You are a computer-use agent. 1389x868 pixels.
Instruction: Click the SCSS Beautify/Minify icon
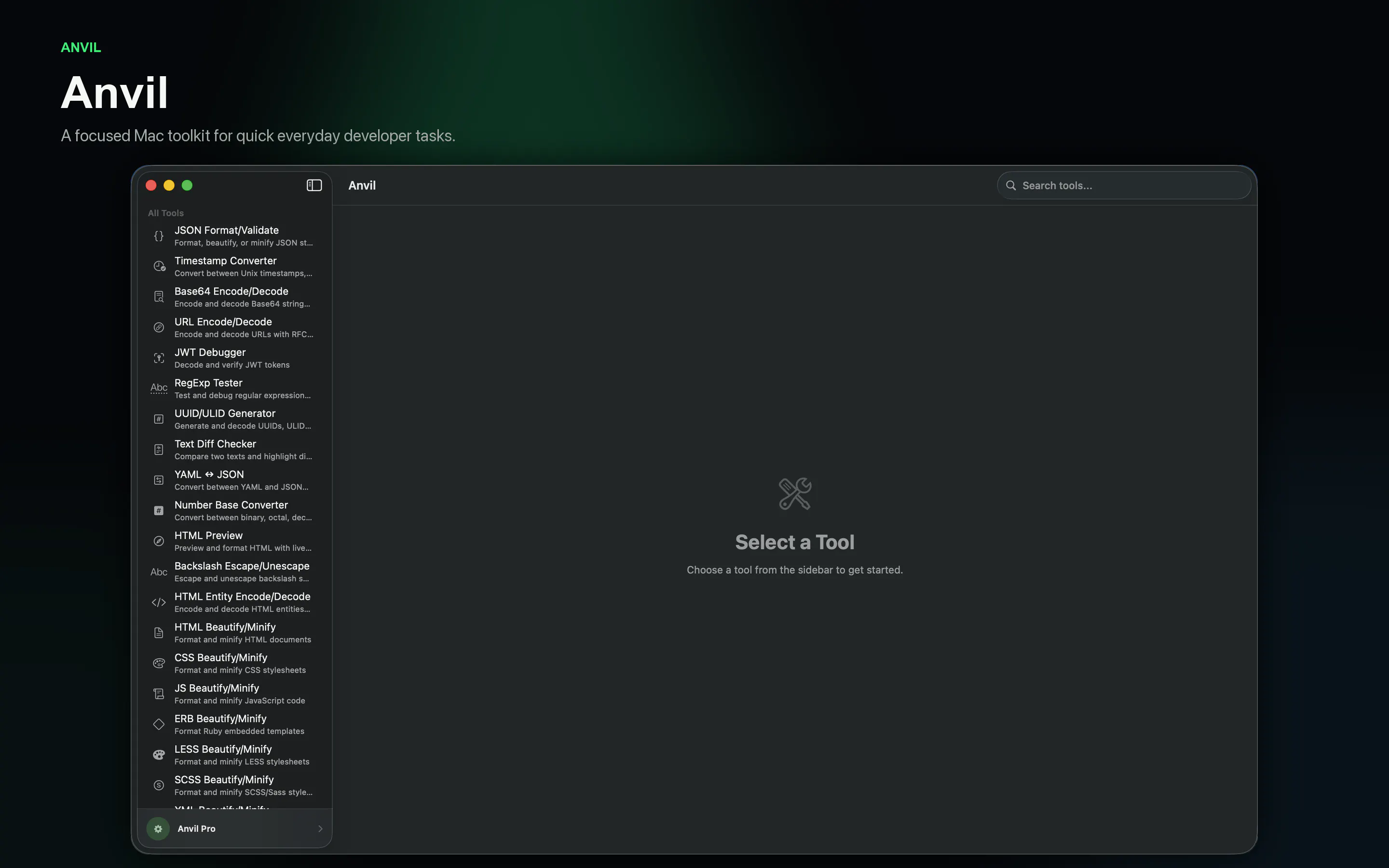[159, 786]
